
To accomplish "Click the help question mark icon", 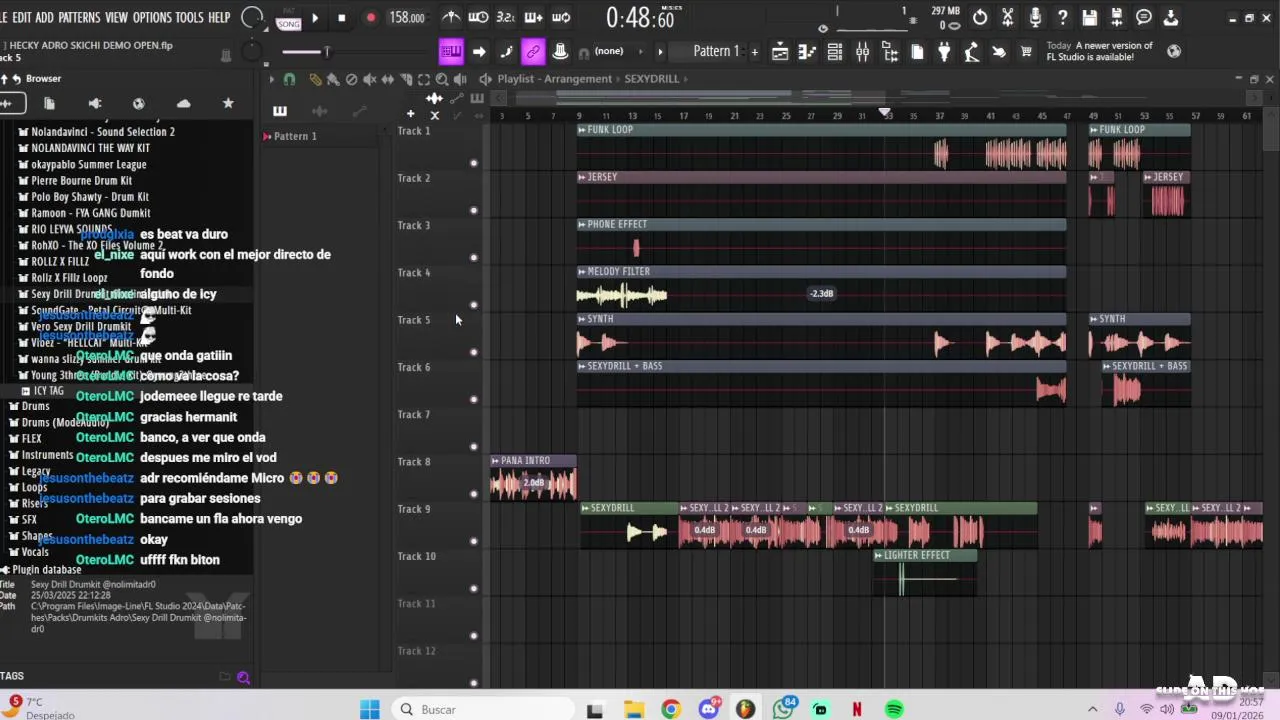I will (x=1062, y=18).
